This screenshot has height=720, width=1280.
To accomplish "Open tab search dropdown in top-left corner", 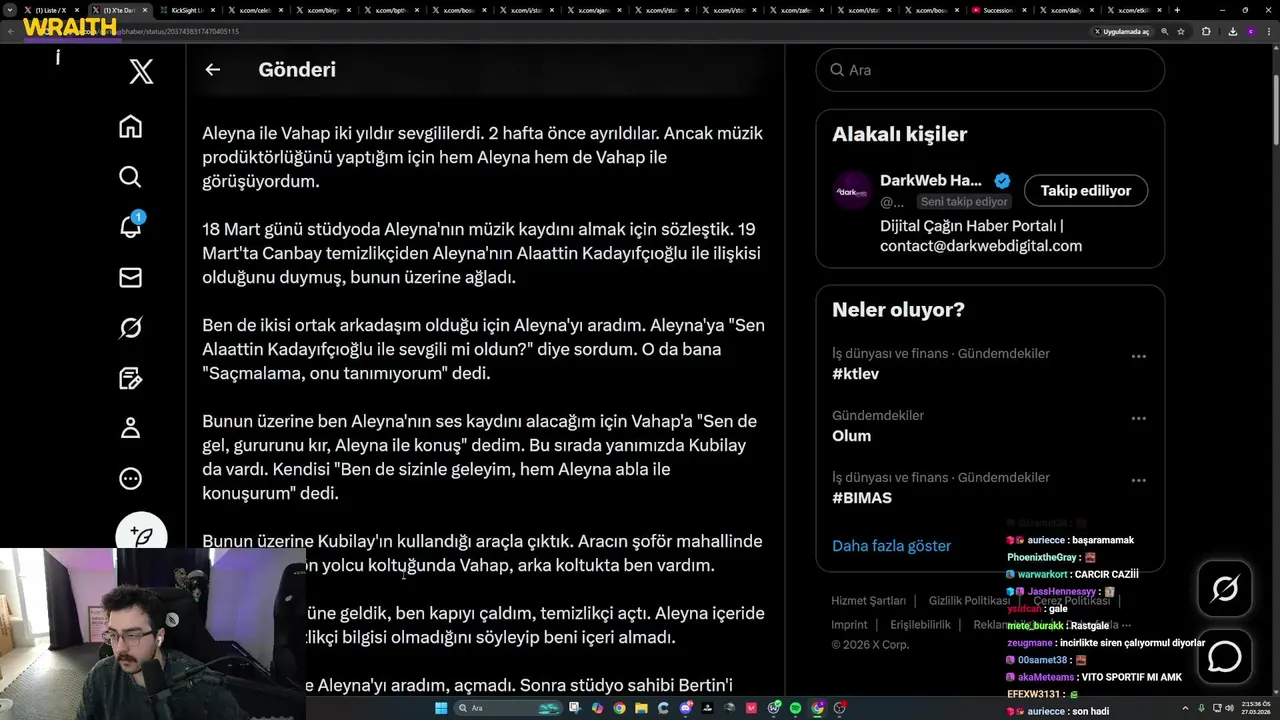I will pos(10,10).
